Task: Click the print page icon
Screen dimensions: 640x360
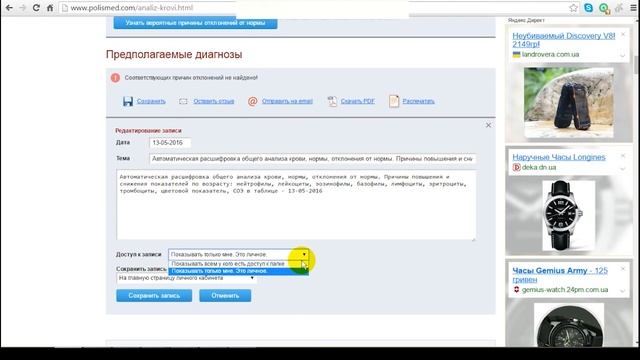Action: point(394,101)
